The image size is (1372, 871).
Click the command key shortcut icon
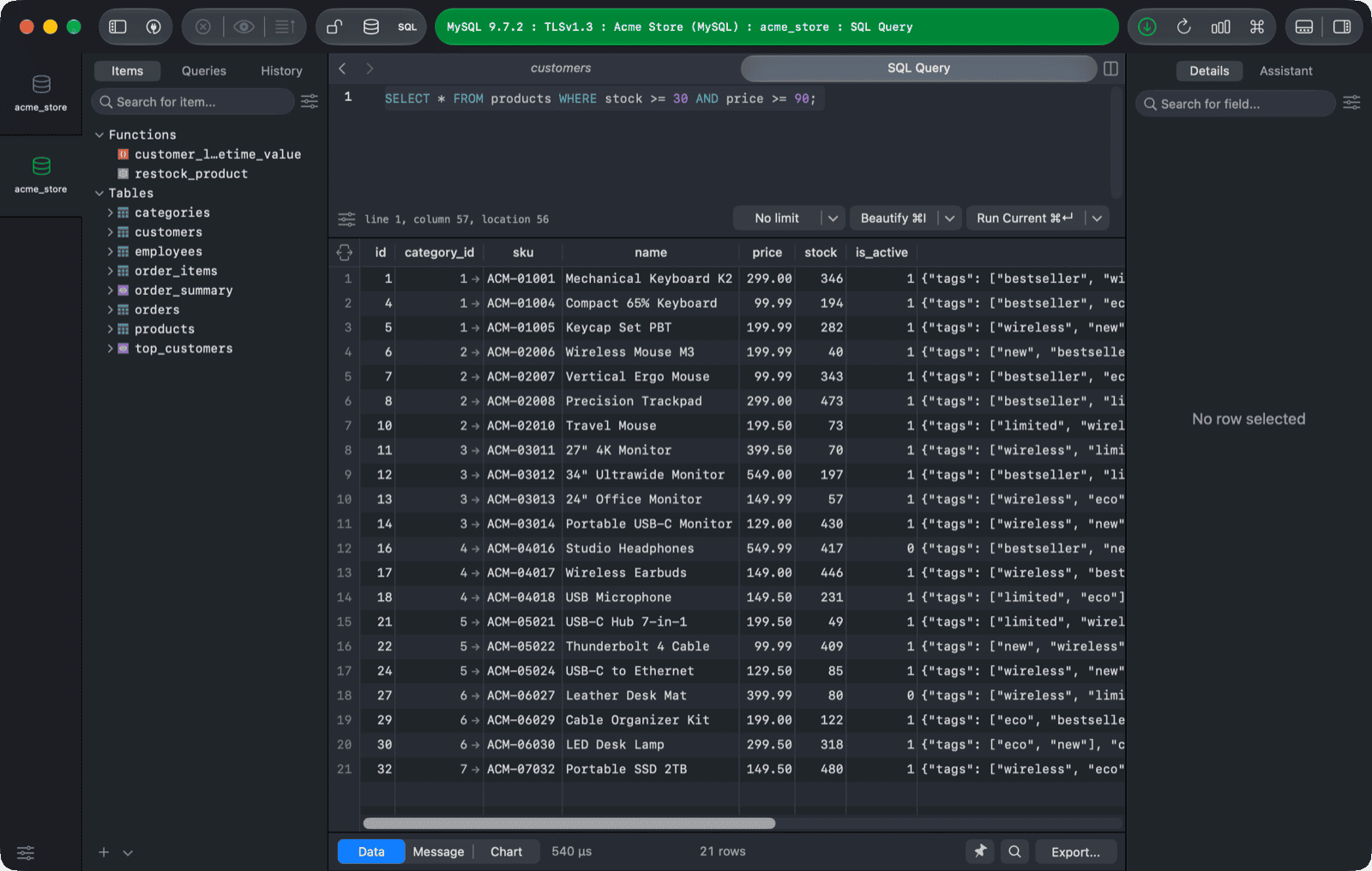coord(1257,27)
